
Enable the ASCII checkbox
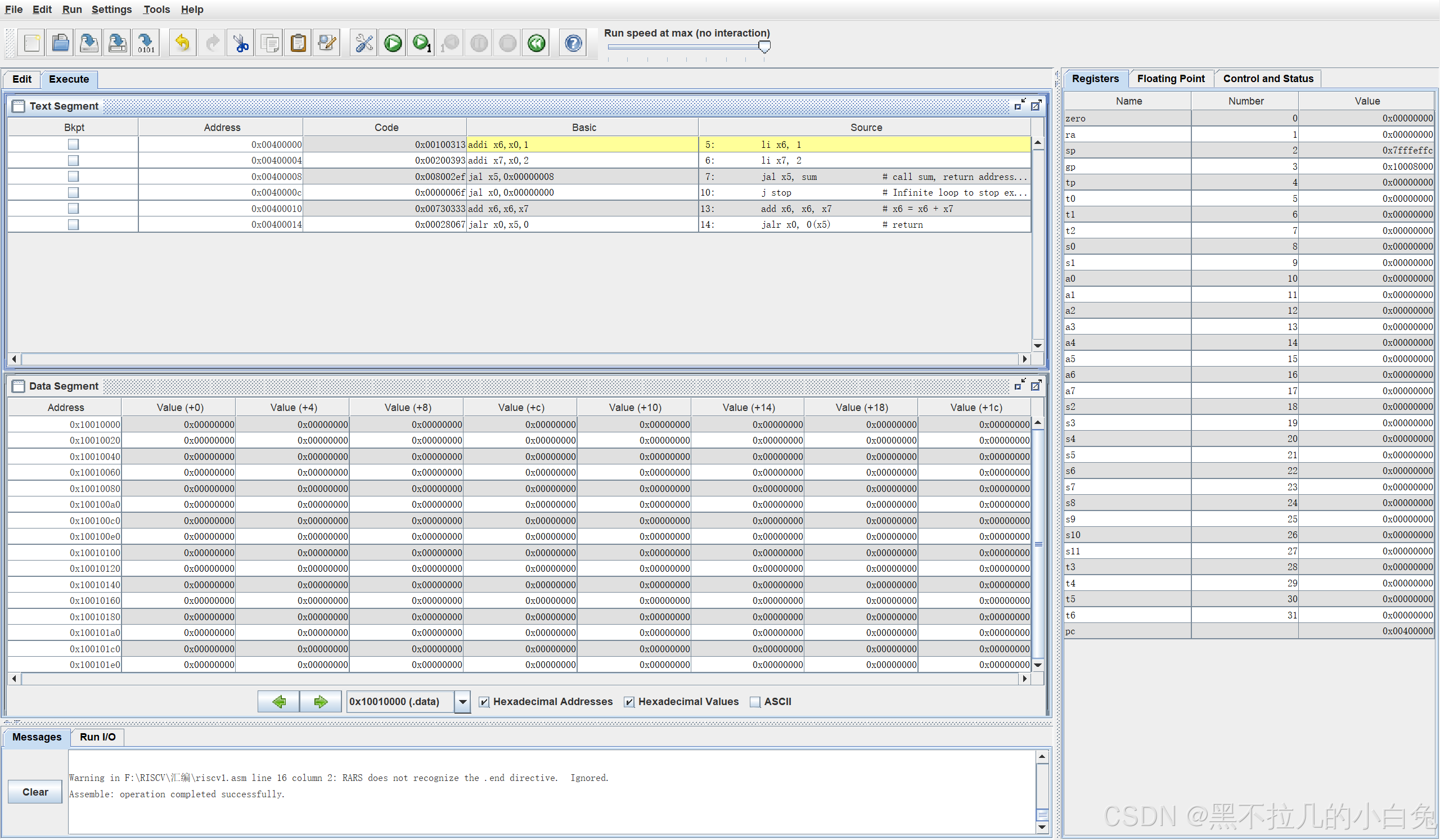click(x=755, y=702)
